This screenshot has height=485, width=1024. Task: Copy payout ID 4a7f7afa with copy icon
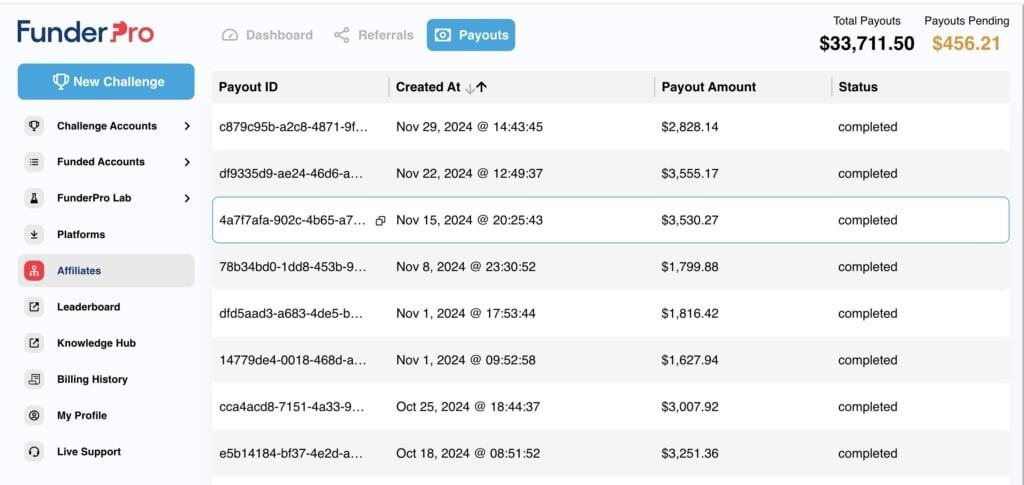tap(380, 221)
